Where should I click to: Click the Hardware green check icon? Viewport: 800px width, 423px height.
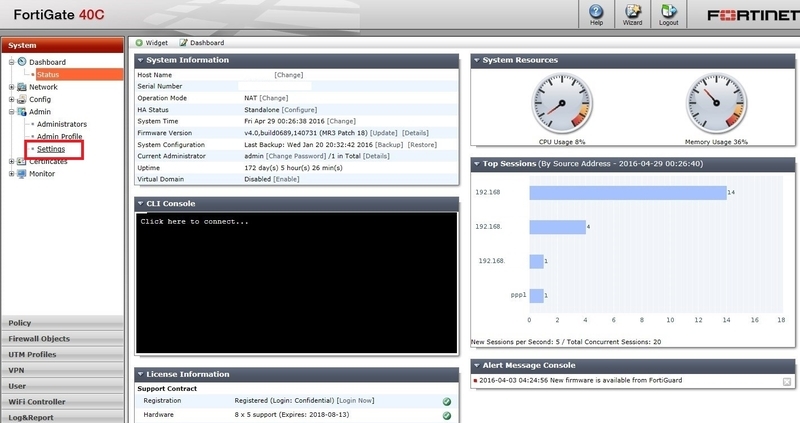coord(447,415)
